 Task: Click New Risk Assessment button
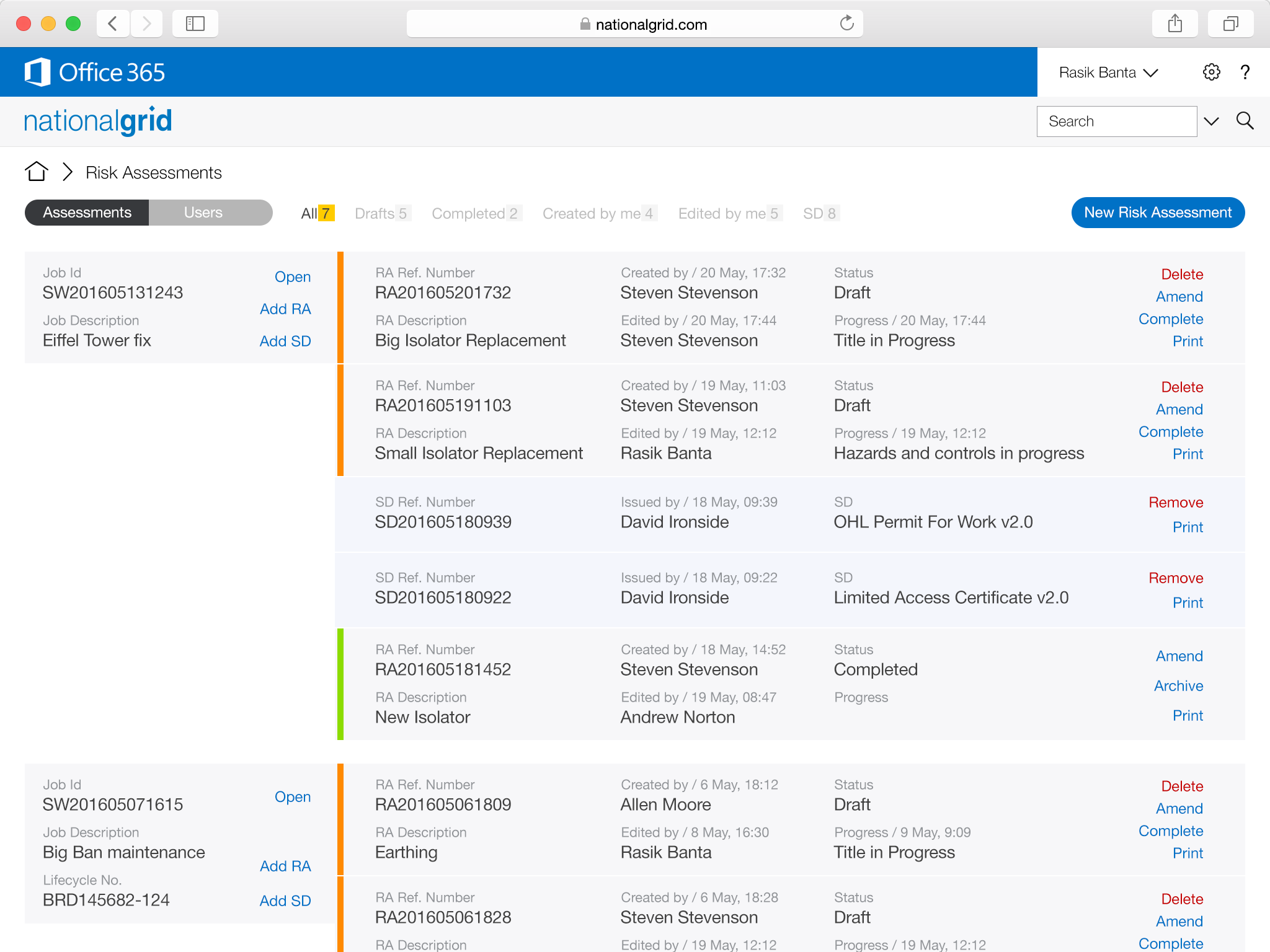(1157, 213)
